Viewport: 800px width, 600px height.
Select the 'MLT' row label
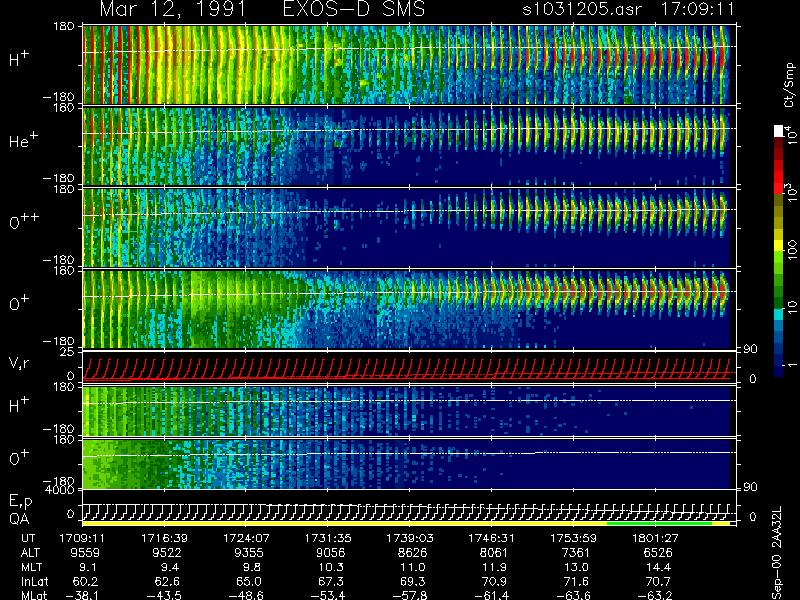(x=31, y=567)
